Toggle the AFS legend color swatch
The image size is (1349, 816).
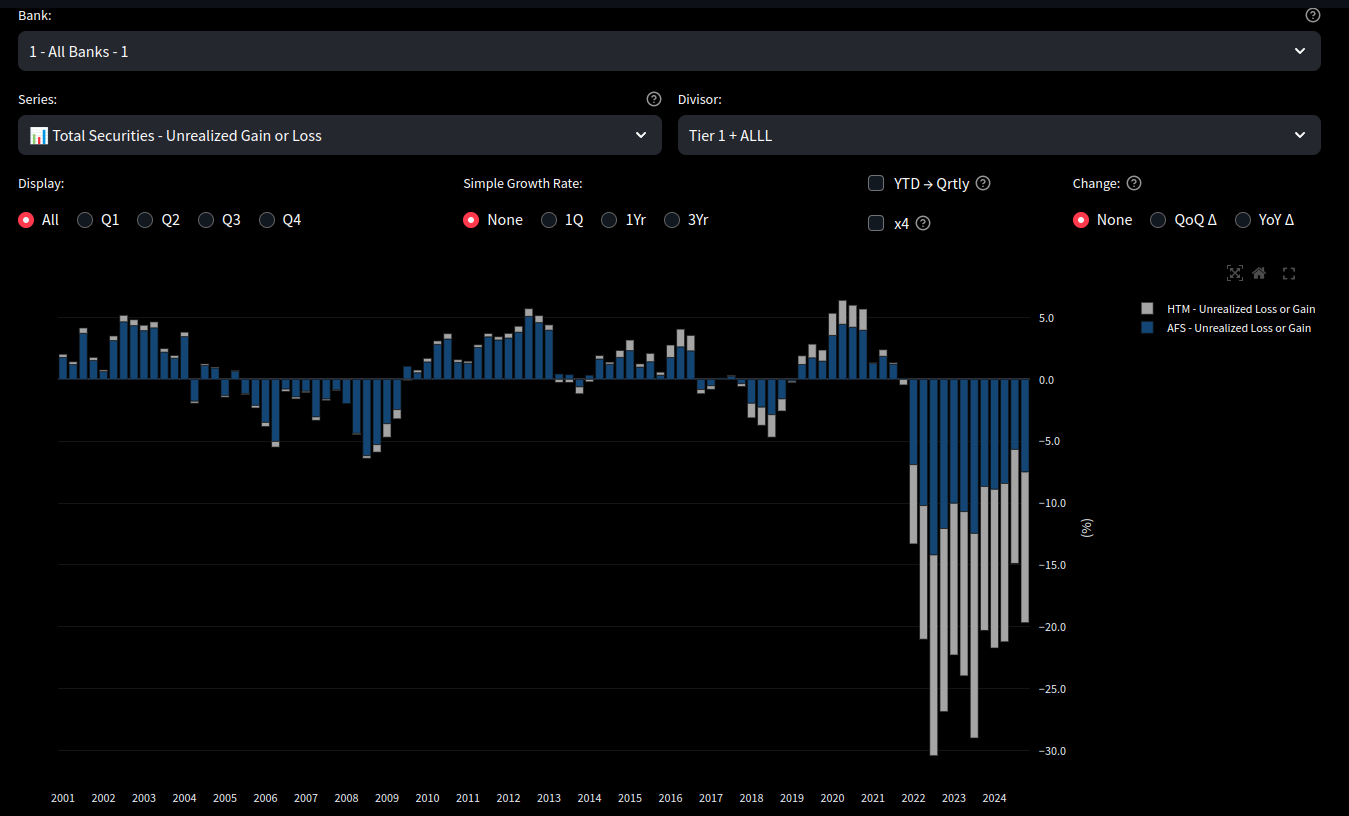pos(1147,328)
